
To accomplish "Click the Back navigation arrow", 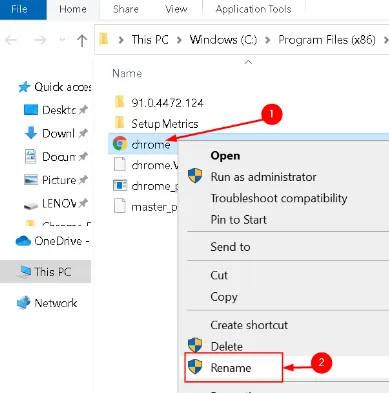I will tap(12, 40).
